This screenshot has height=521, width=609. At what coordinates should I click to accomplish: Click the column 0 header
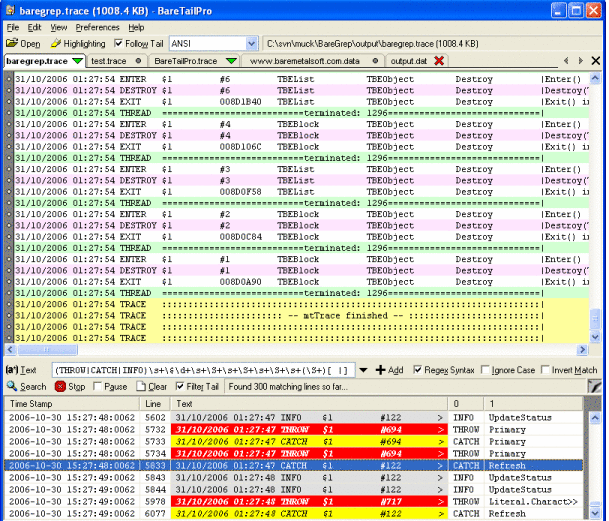[466, 404]
